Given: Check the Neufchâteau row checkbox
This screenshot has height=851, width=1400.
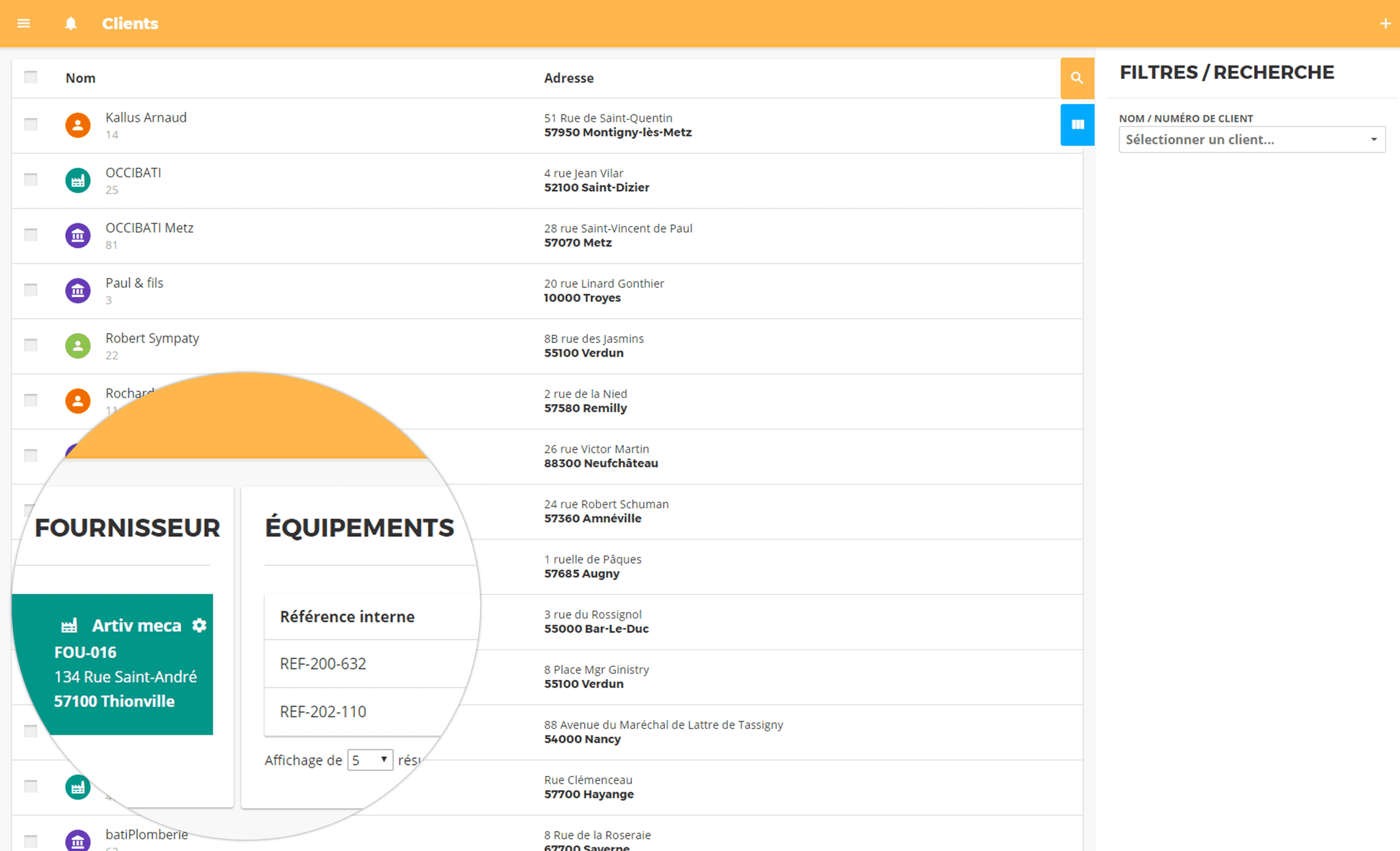Looking at the screenshot, I should pyautogui.click(x=31, y=455).
